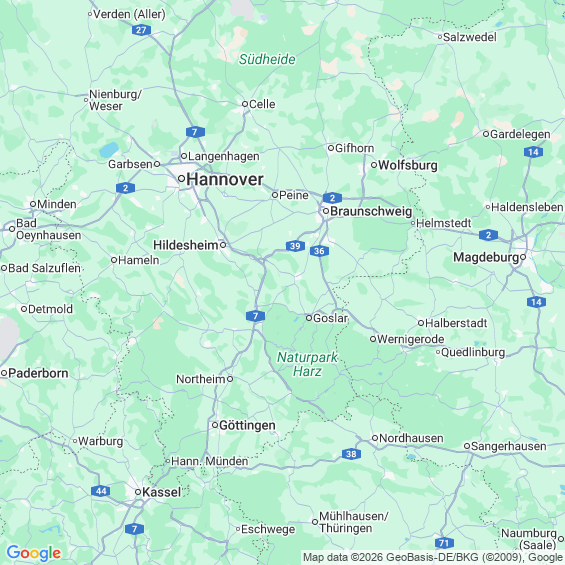Click the Südheide park label
Image resolution: width=565 pixels, height=565 pixels.
267,59
